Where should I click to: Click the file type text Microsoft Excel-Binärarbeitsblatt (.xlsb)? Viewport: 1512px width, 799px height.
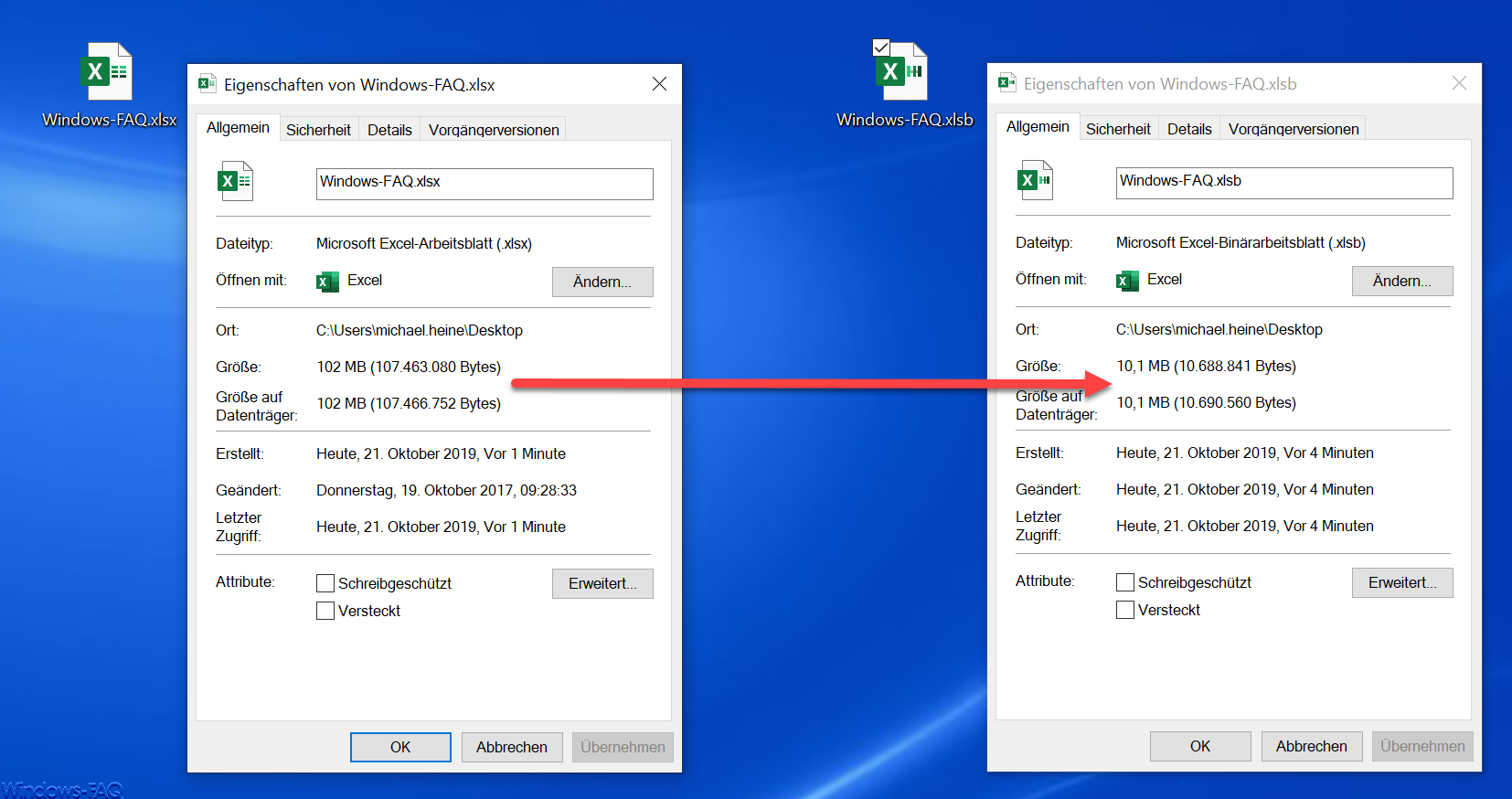1240,242
